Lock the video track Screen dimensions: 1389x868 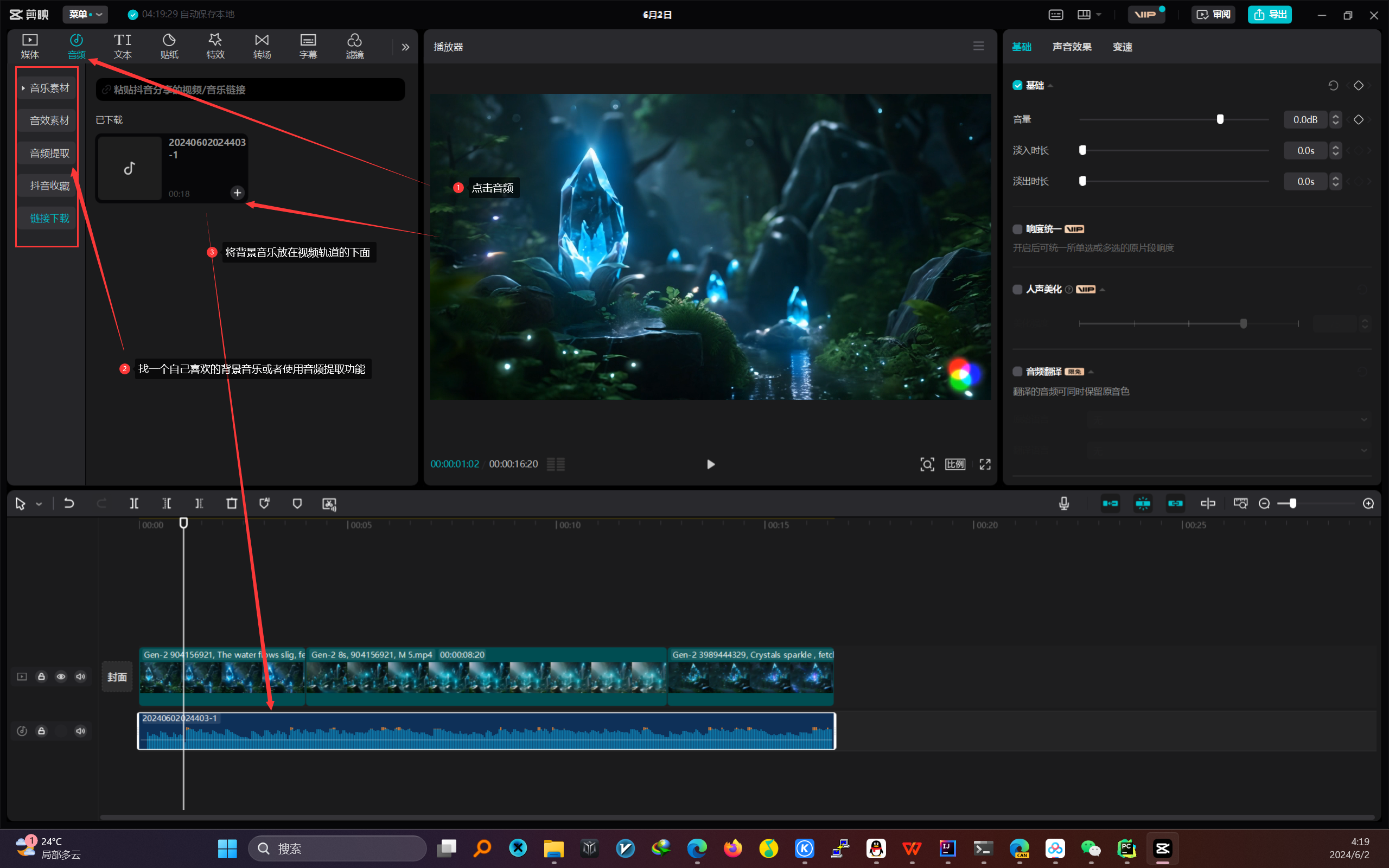click(x=41, y=677)
